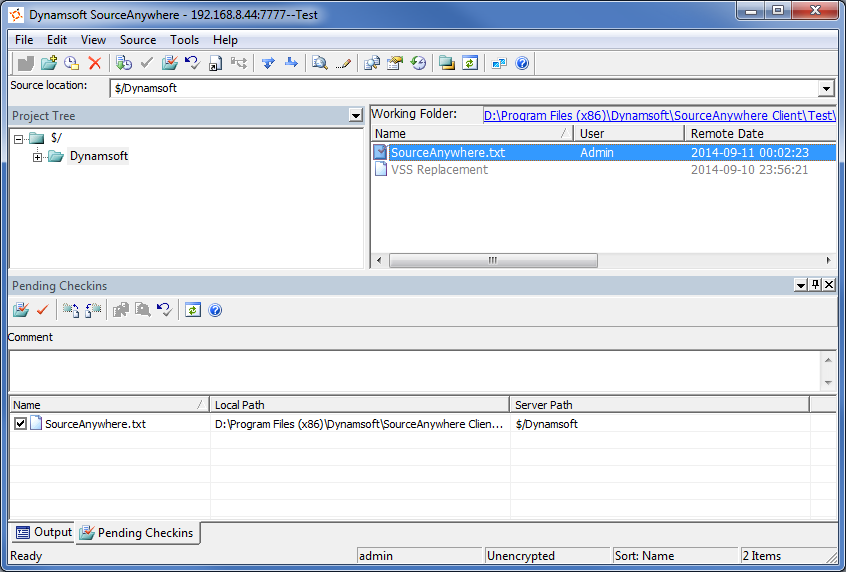
Task: Click the magnifier view file icon
Action: click(x=319, y=63)
